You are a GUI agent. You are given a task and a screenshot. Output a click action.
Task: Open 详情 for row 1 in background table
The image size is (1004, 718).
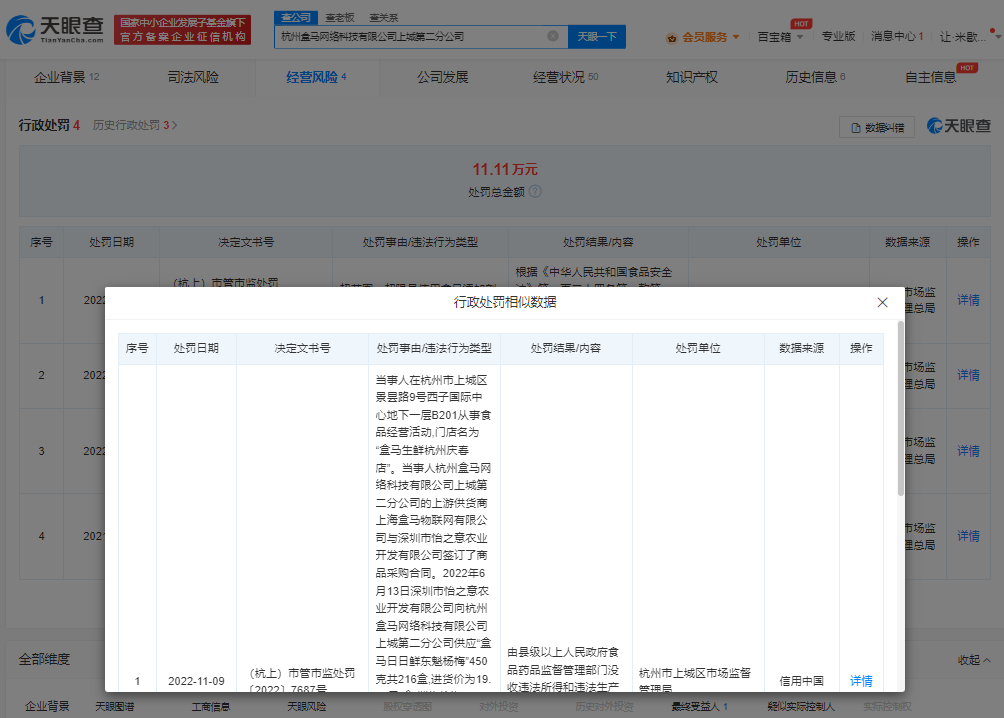(968, 300)
